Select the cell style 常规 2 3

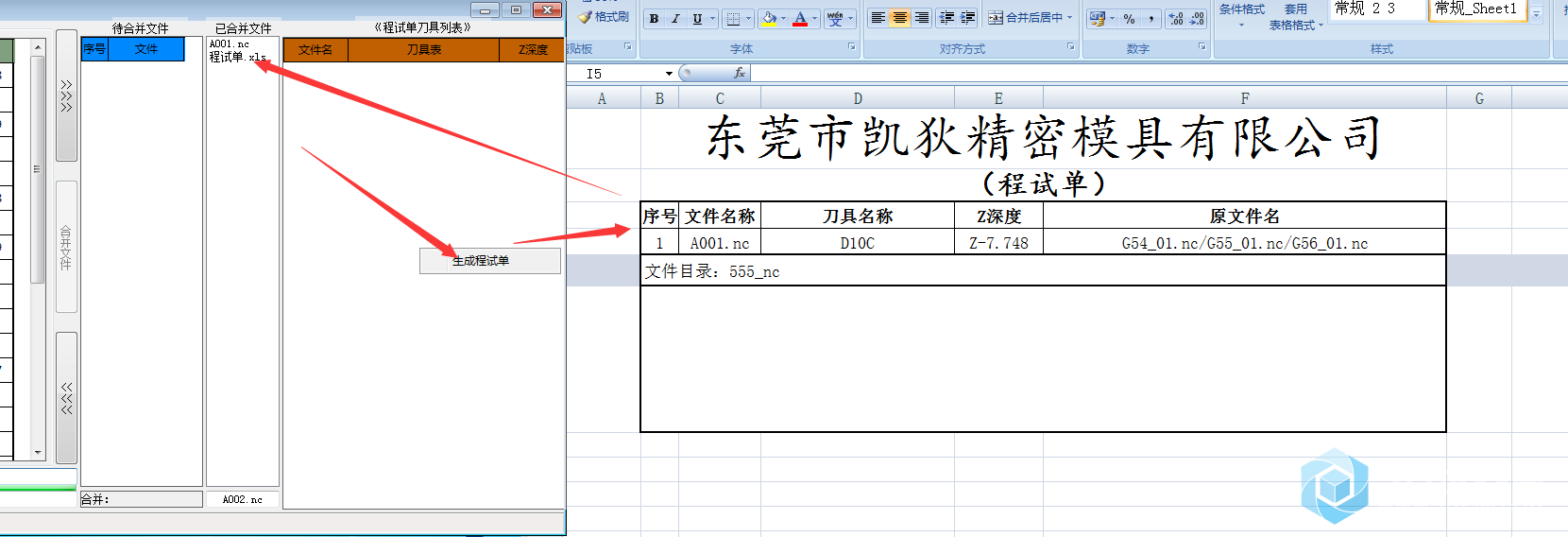(1376, 9)
